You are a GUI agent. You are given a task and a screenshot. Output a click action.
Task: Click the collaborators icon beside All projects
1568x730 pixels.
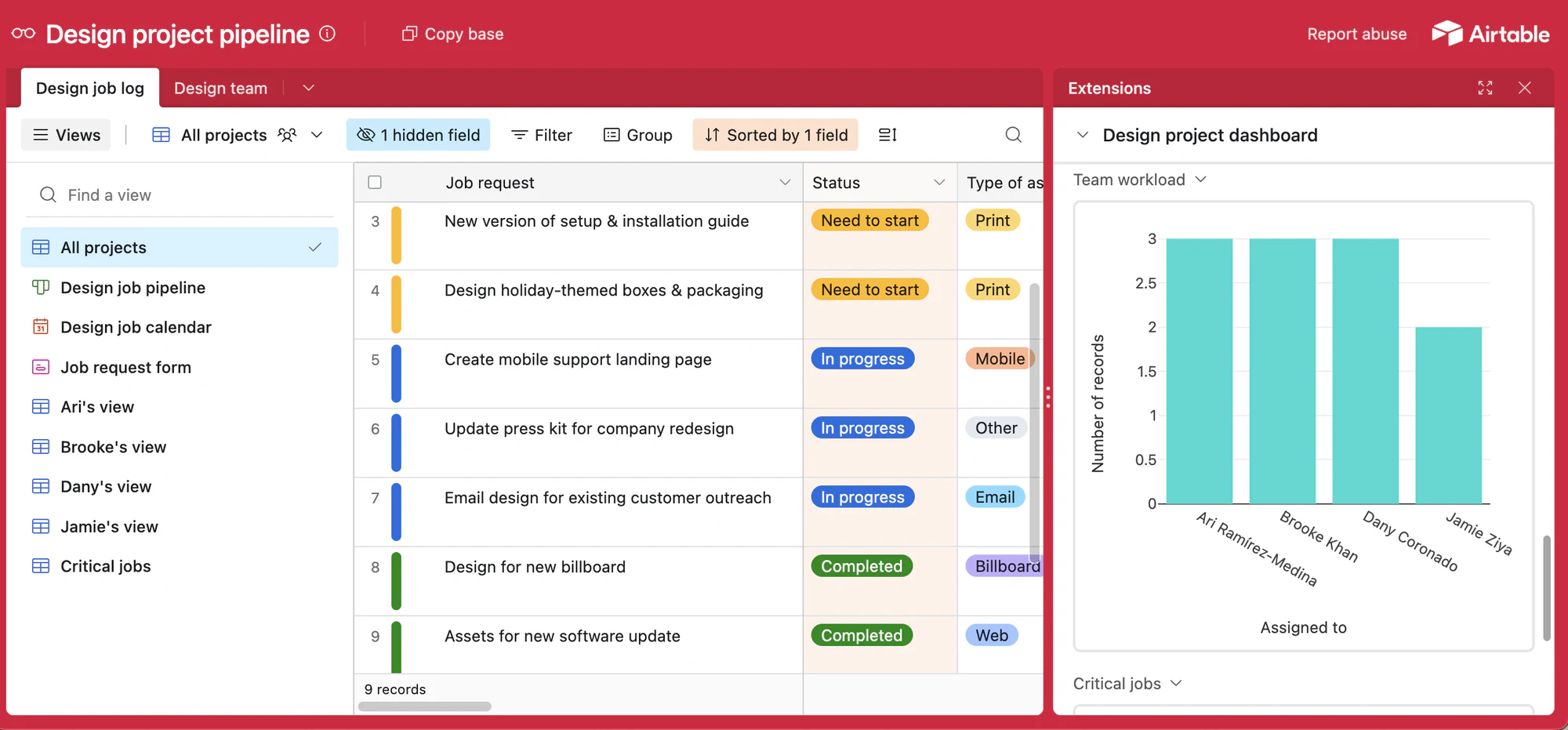pyautogui.click(x=287, y=135)
